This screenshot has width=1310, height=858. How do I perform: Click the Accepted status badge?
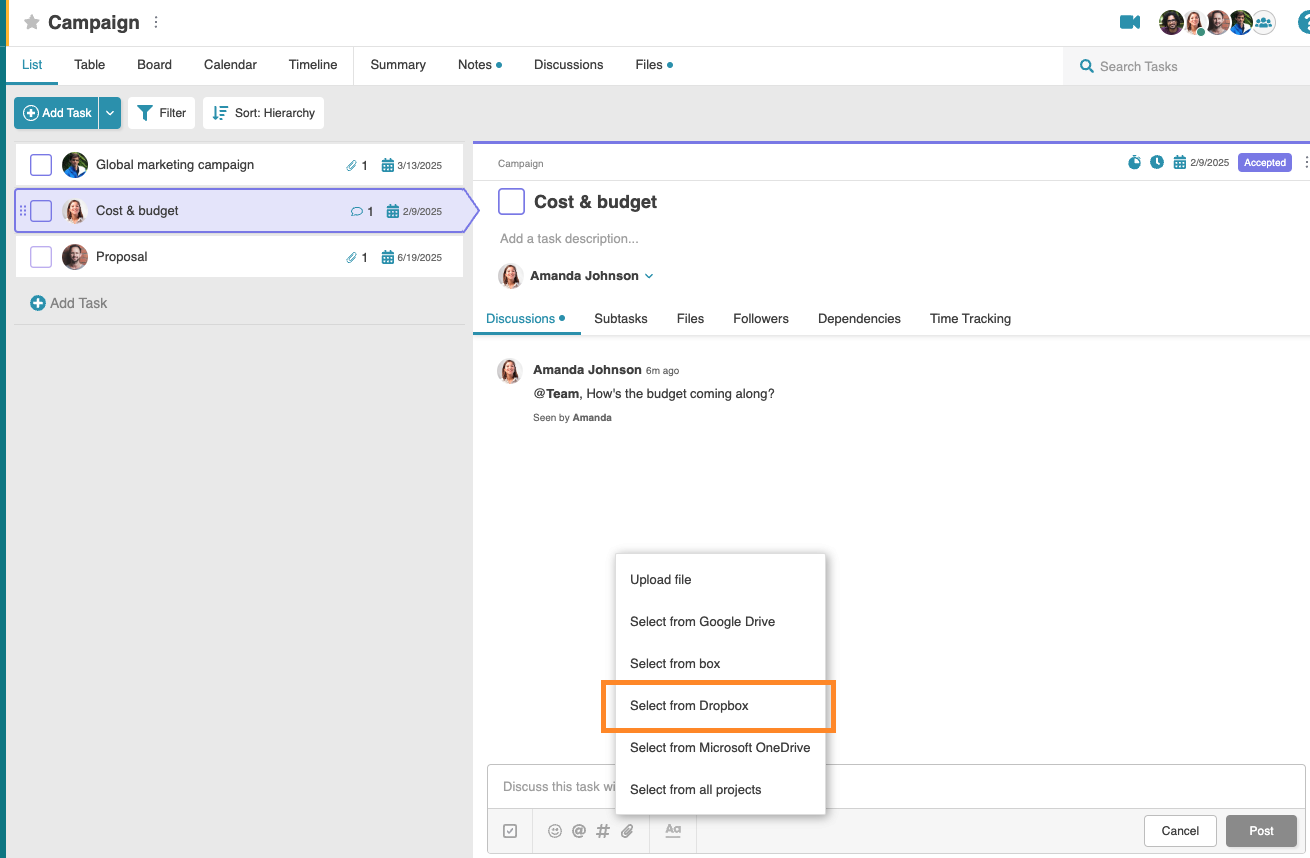click(1264, 162)
